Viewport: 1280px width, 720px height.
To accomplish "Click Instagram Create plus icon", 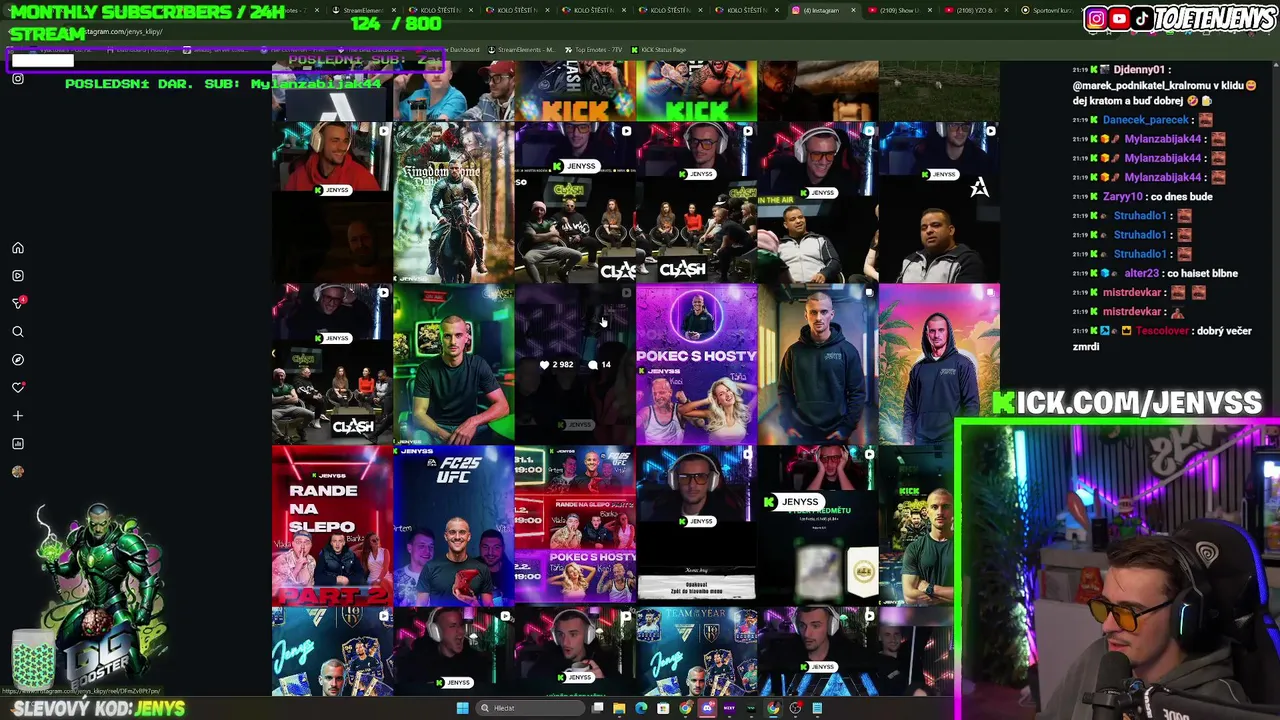I will (x=18, y=416).
